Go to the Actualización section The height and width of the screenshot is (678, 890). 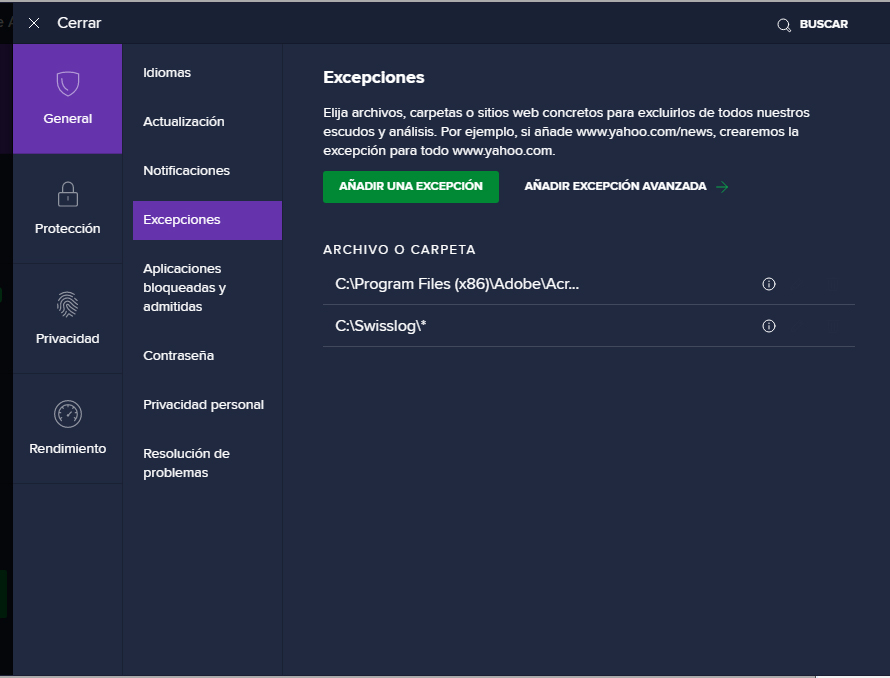click(x=184, y=122)
